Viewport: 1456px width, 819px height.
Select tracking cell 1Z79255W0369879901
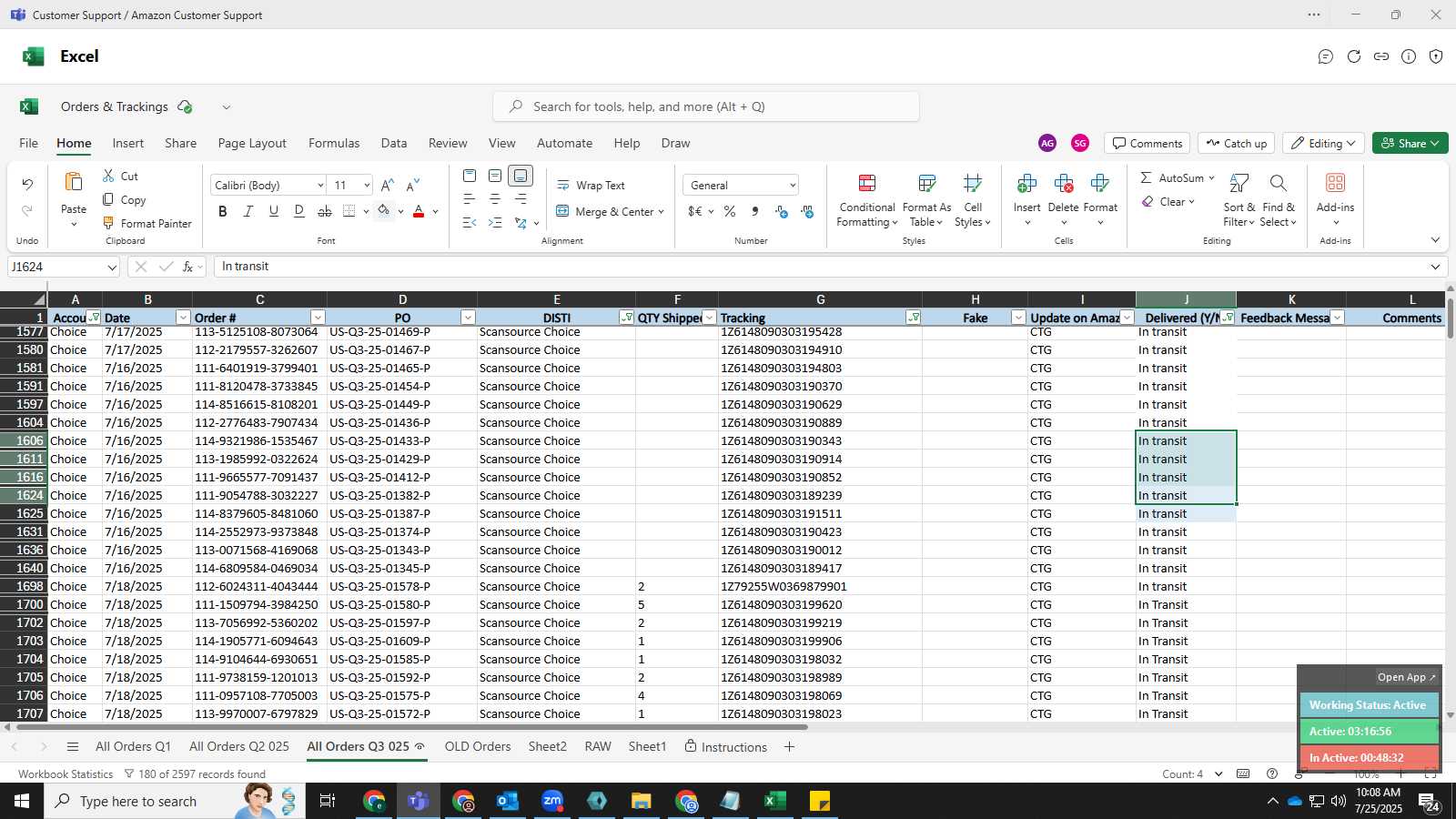pos(820,586)
